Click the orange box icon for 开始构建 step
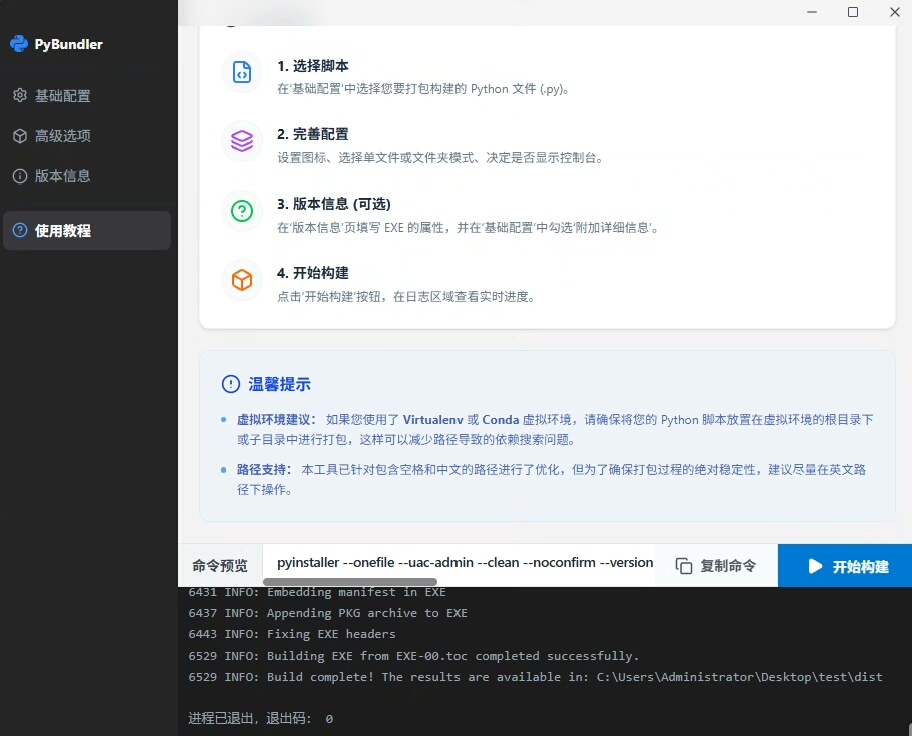The height and width of the screenshot is (736, 912). click(x=242, y=280)
